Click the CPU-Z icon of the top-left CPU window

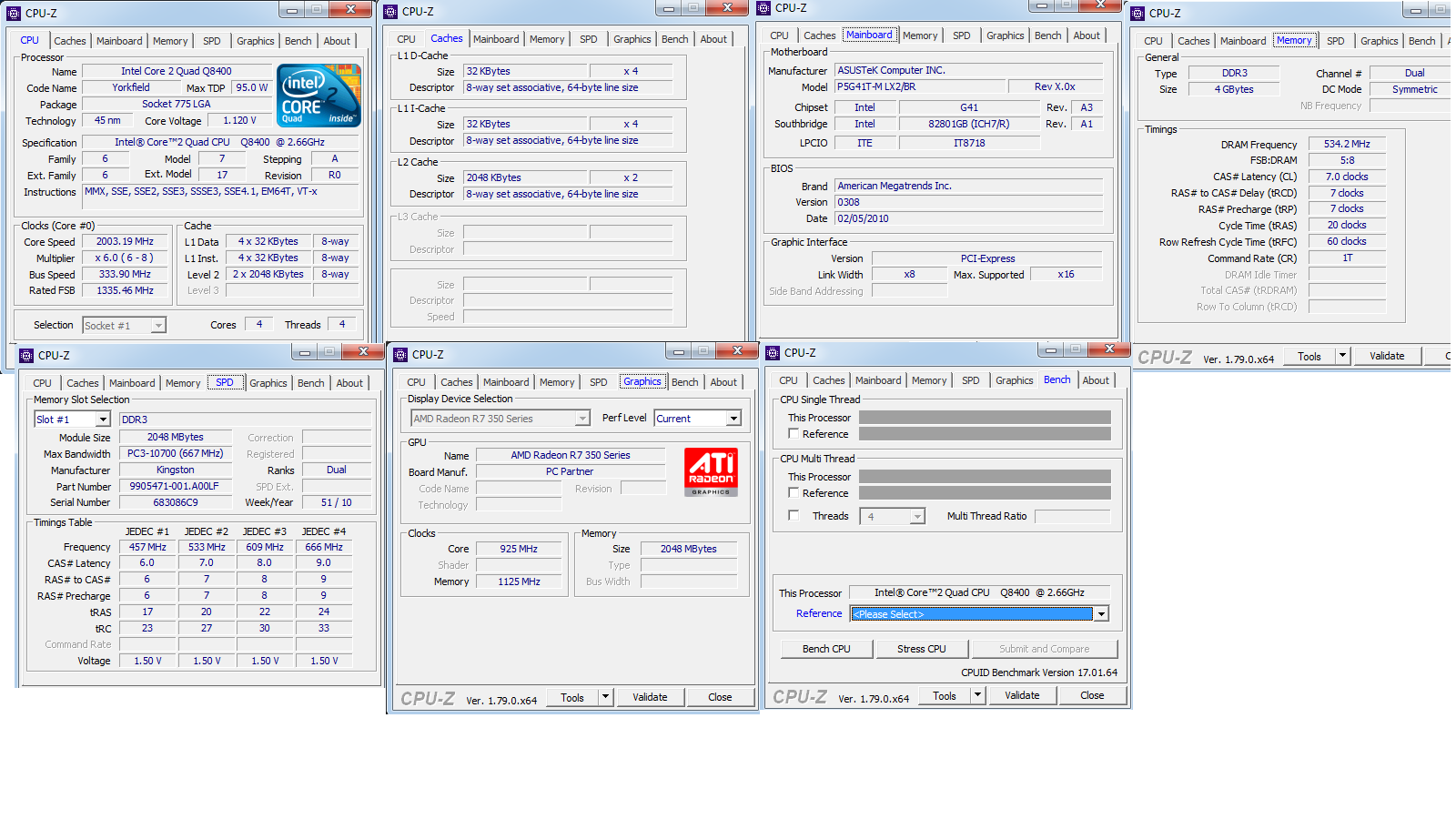[14, 14]
